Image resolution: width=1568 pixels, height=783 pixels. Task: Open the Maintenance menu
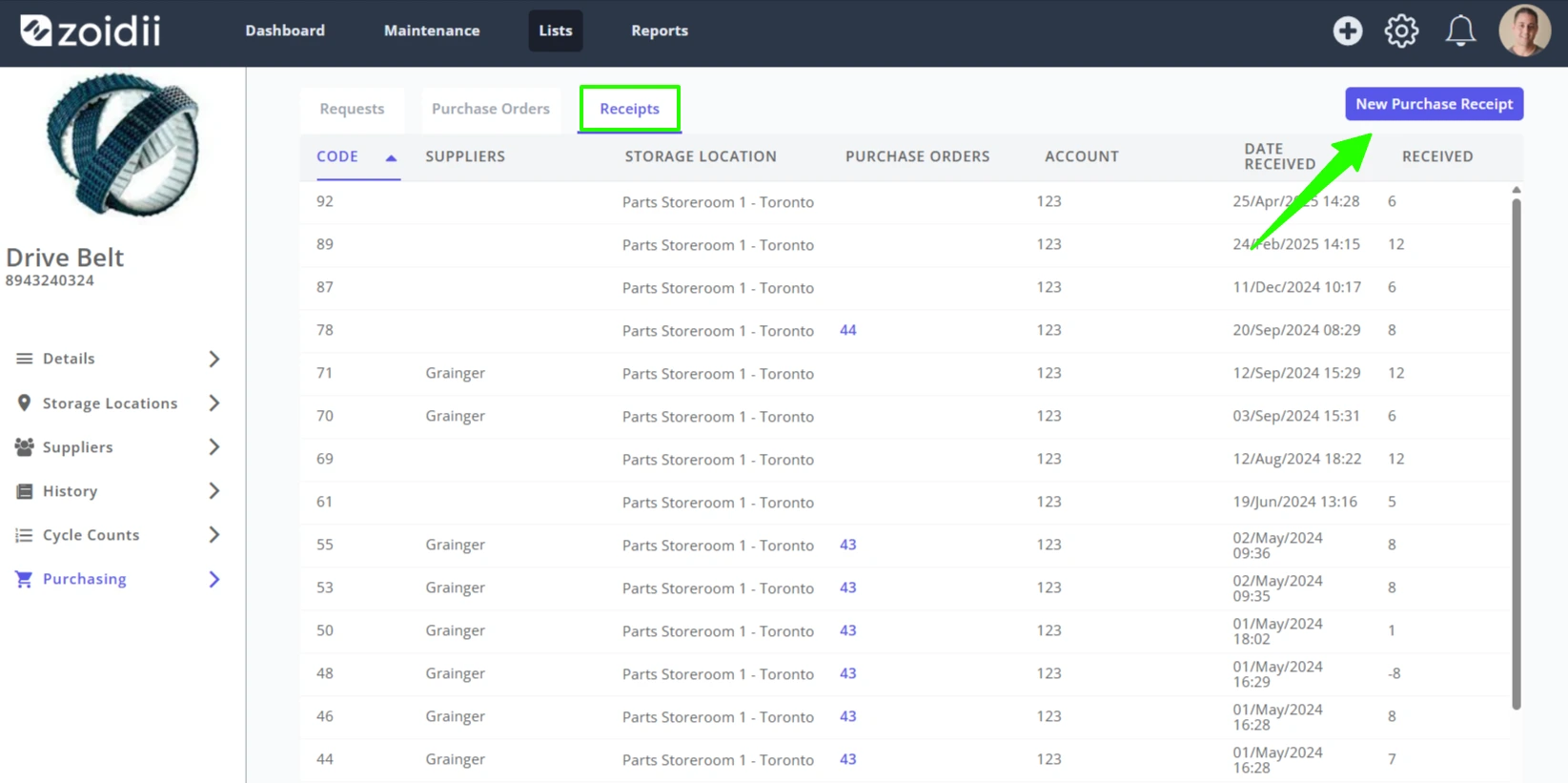(x=432, y=31)
